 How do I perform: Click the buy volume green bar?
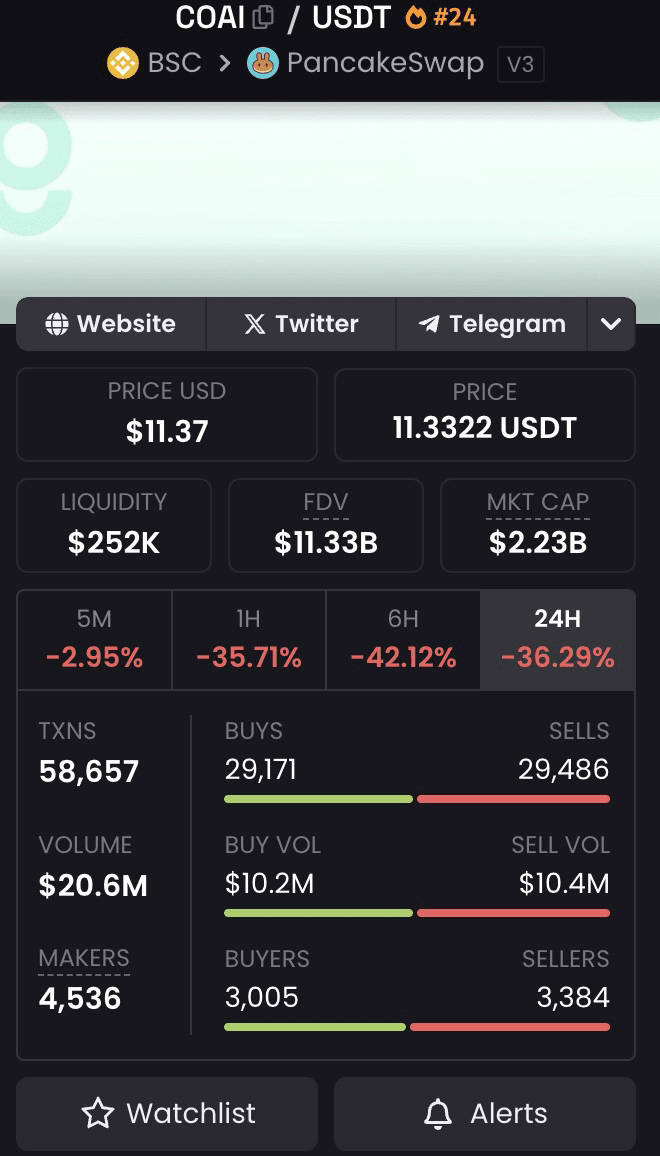click(318, 913)
